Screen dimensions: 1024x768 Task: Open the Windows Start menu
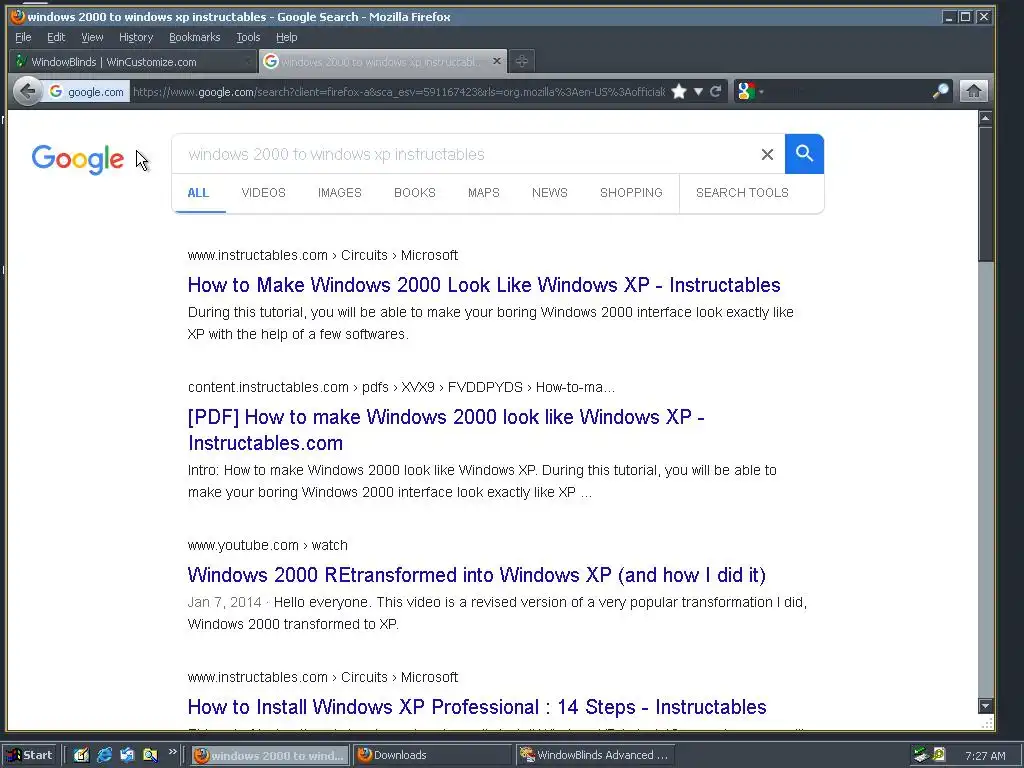click(x=30, y=755)
